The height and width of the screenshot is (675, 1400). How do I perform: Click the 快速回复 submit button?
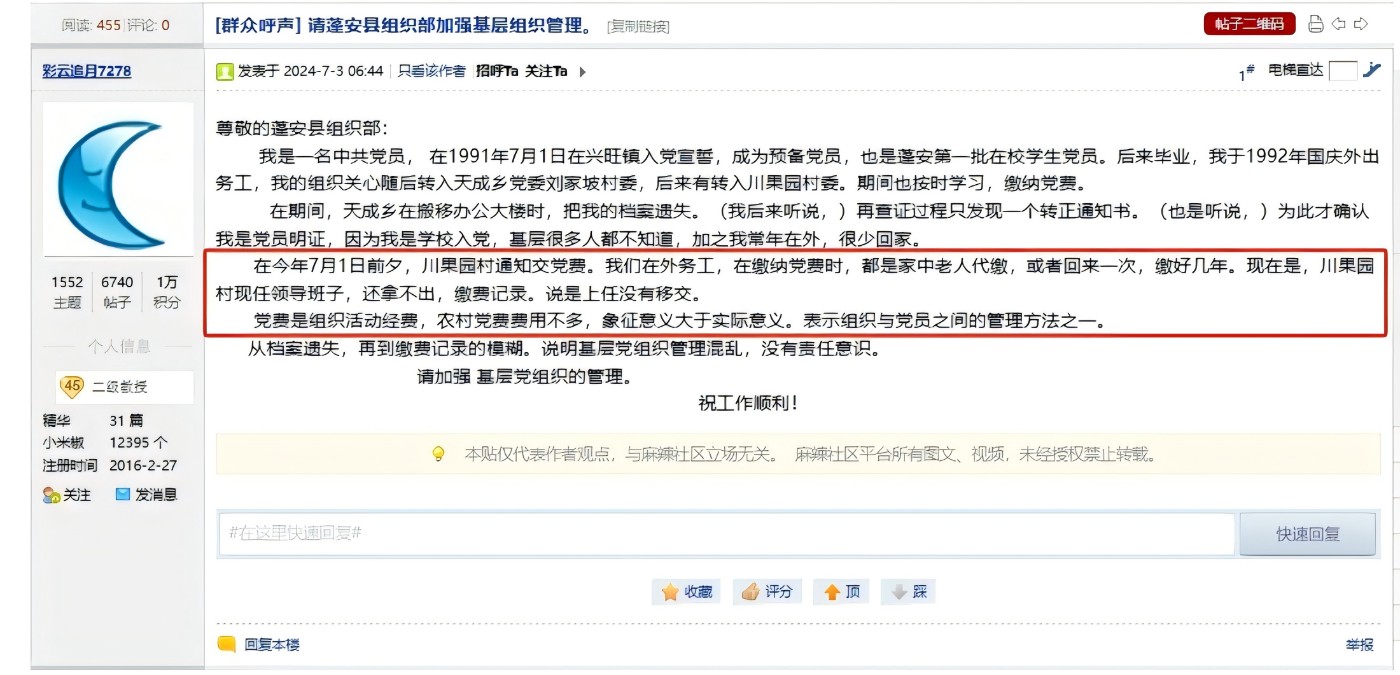click(x=1307, y=534)
